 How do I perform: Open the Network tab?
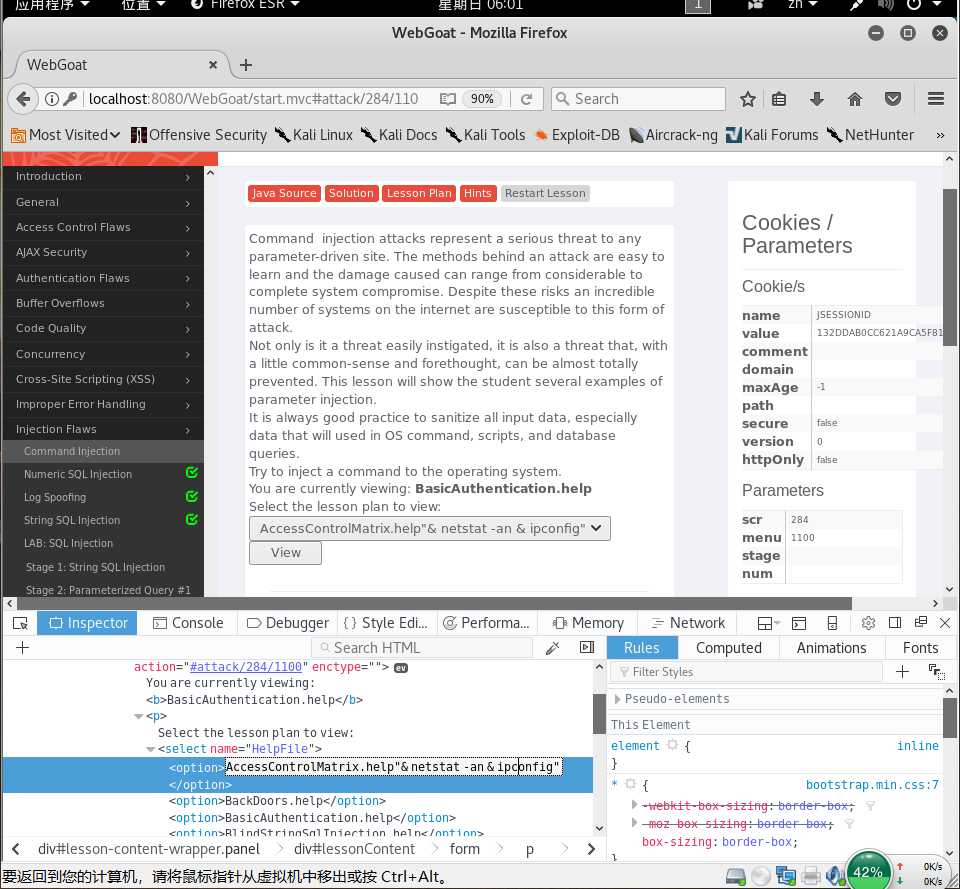688,623
